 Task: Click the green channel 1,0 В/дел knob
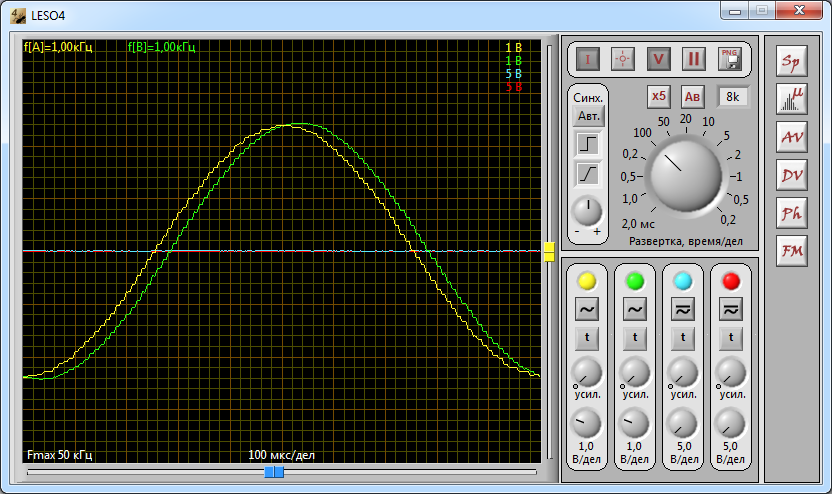634,423
